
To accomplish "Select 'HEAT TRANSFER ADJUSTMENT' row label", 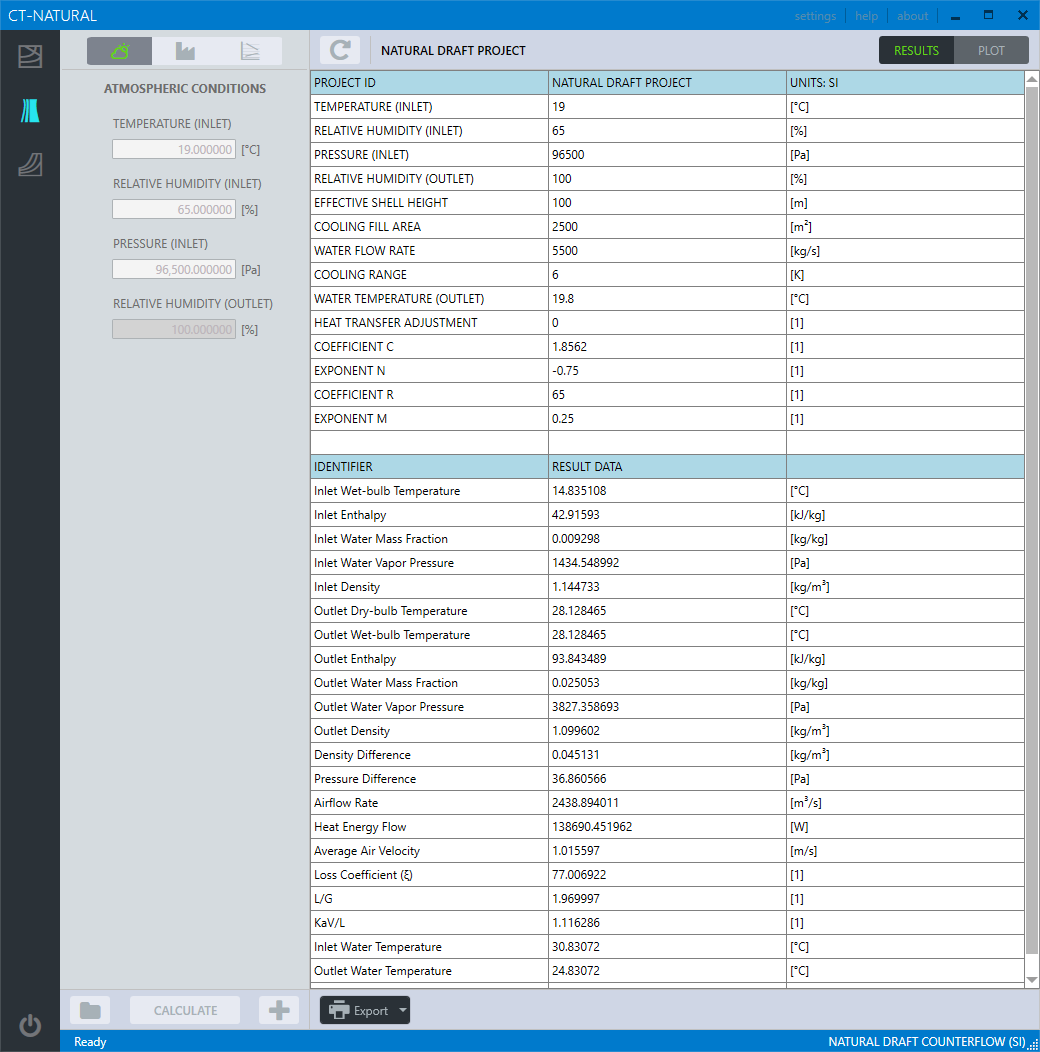I will [x=395, y=323].
